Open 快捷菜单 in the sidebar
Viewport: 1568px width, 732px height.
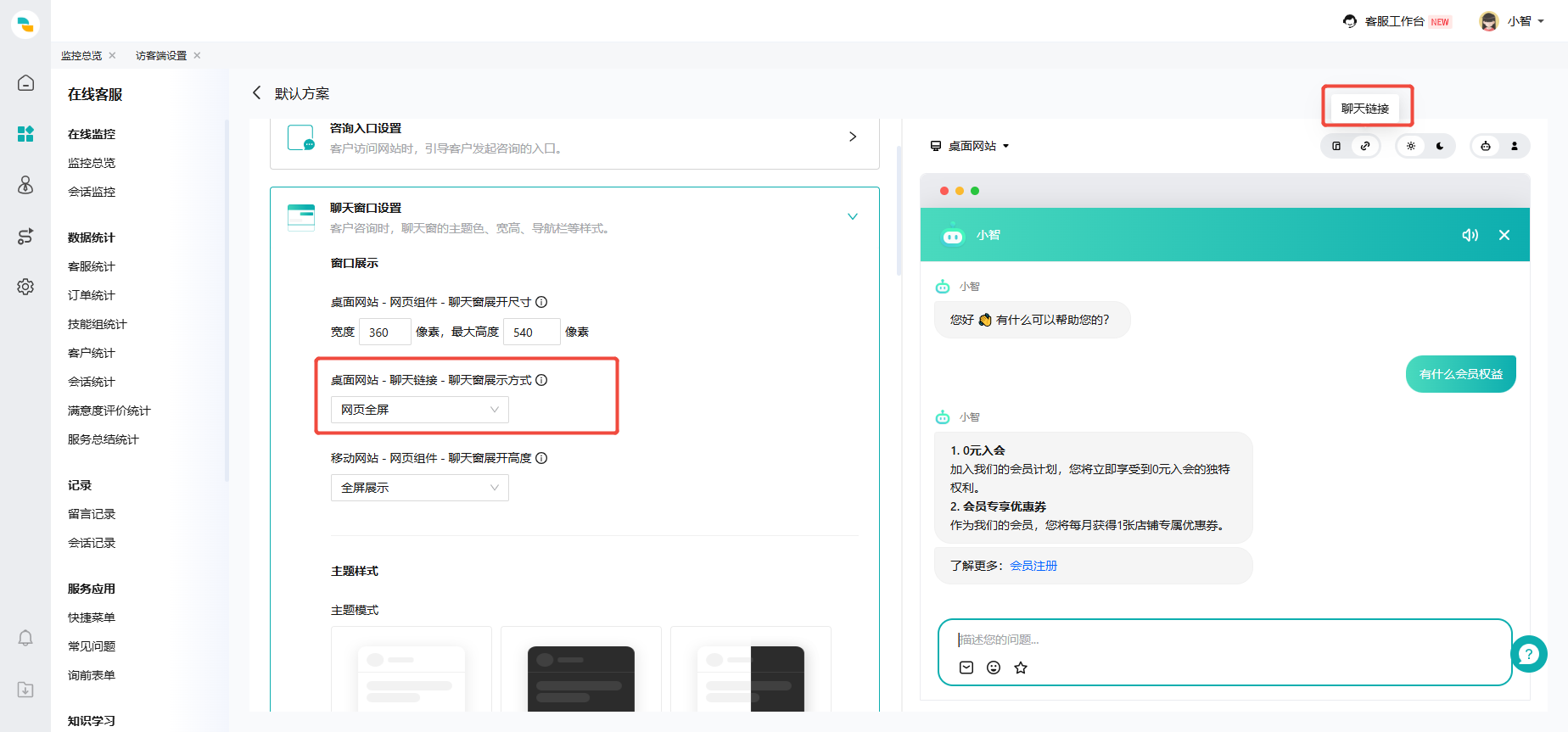92,617
